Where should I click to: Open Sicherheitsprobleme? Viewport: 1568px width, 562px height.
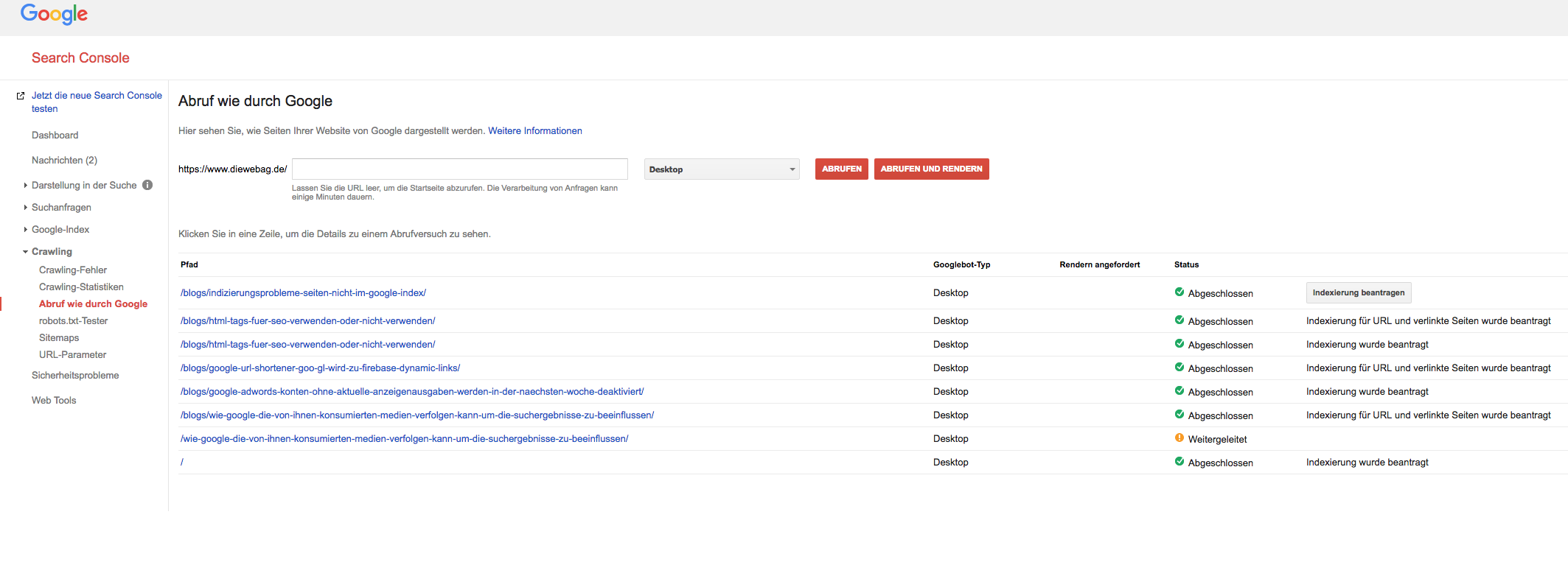[x=75, y=375]
